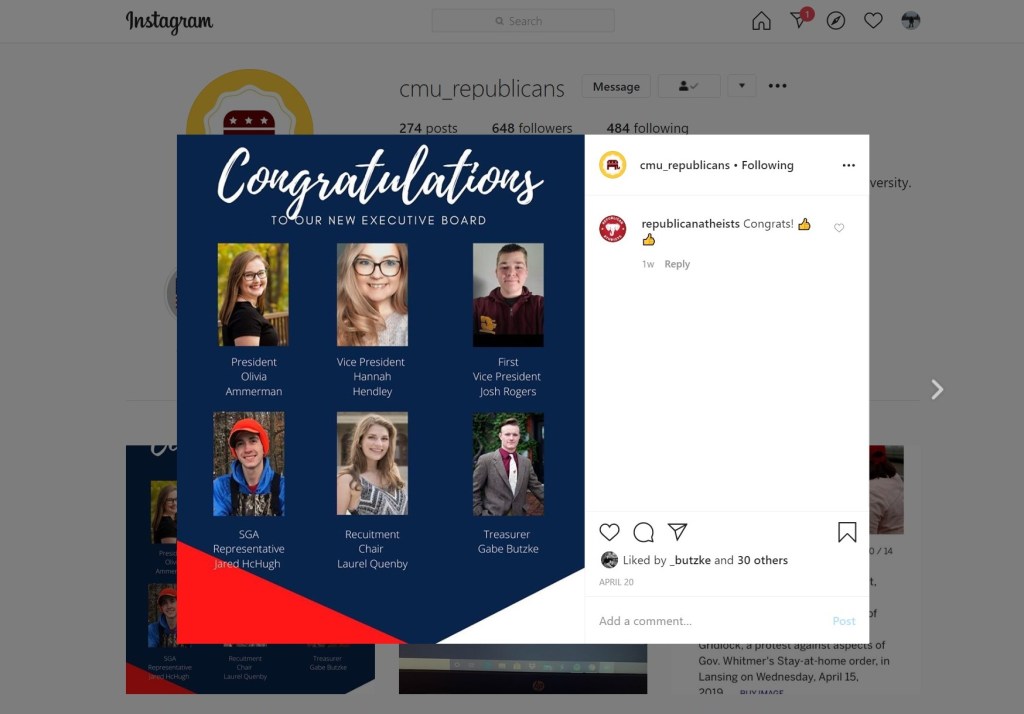Share post using paper plane icon
Screen dimensions: 1024x714
(677, 532)
